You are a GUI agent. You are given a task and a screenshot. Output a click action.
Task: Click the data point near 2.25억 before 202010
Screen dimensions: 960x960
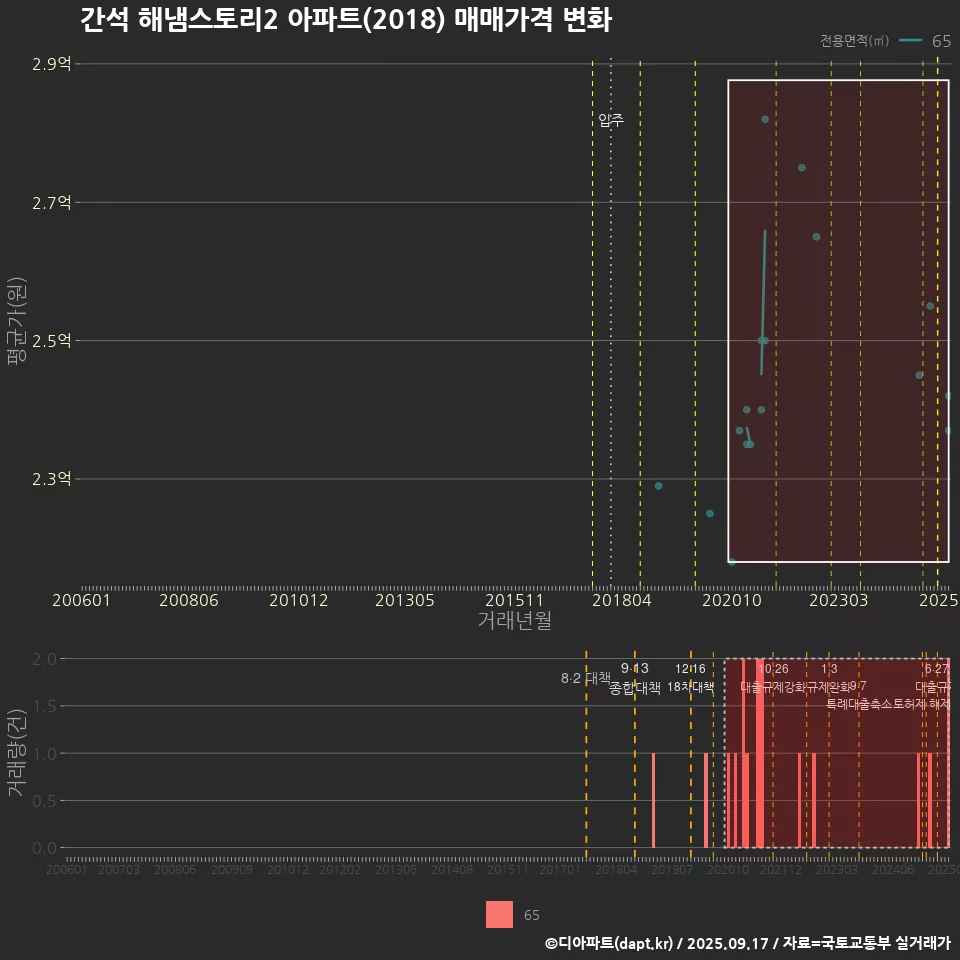[710, 514]
